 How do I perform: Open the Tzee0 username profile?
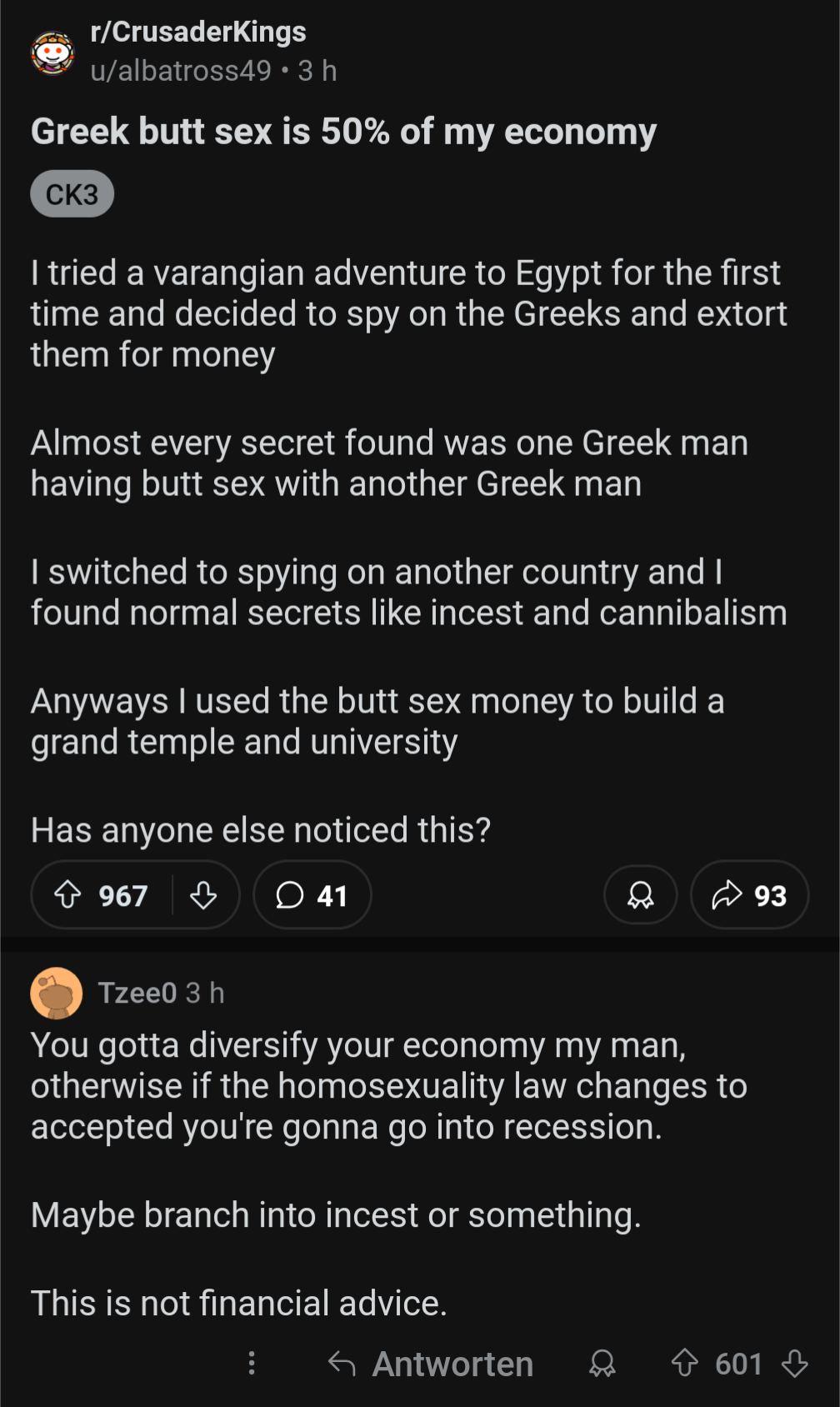137,993
